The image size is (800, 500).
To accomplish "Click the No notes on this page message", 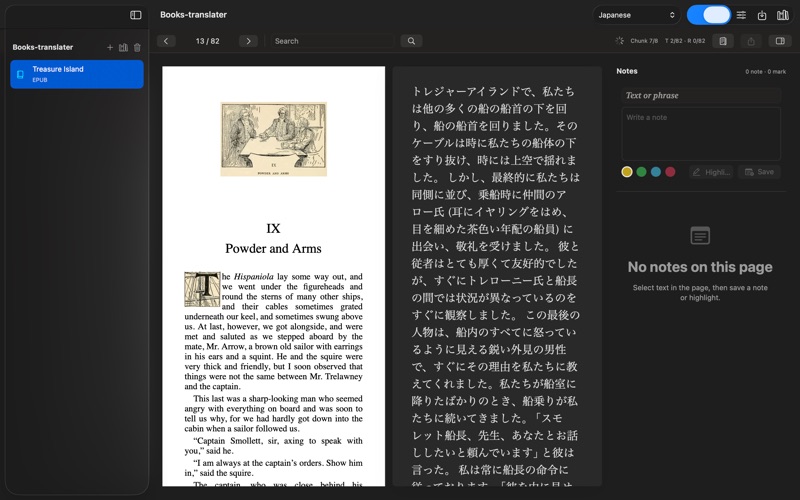I will click(x=700, y=267).
